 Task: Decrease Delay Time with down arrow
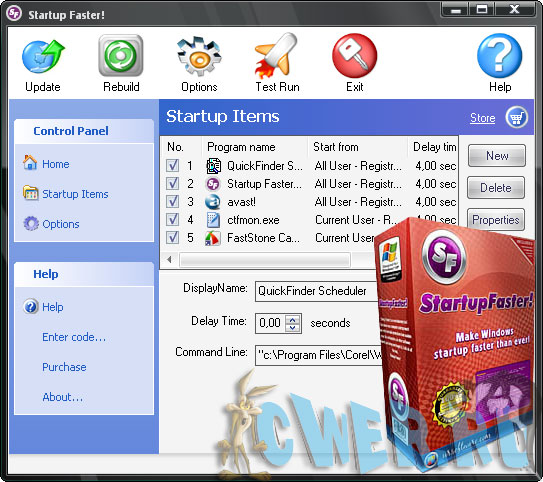[x=293, y=328]
